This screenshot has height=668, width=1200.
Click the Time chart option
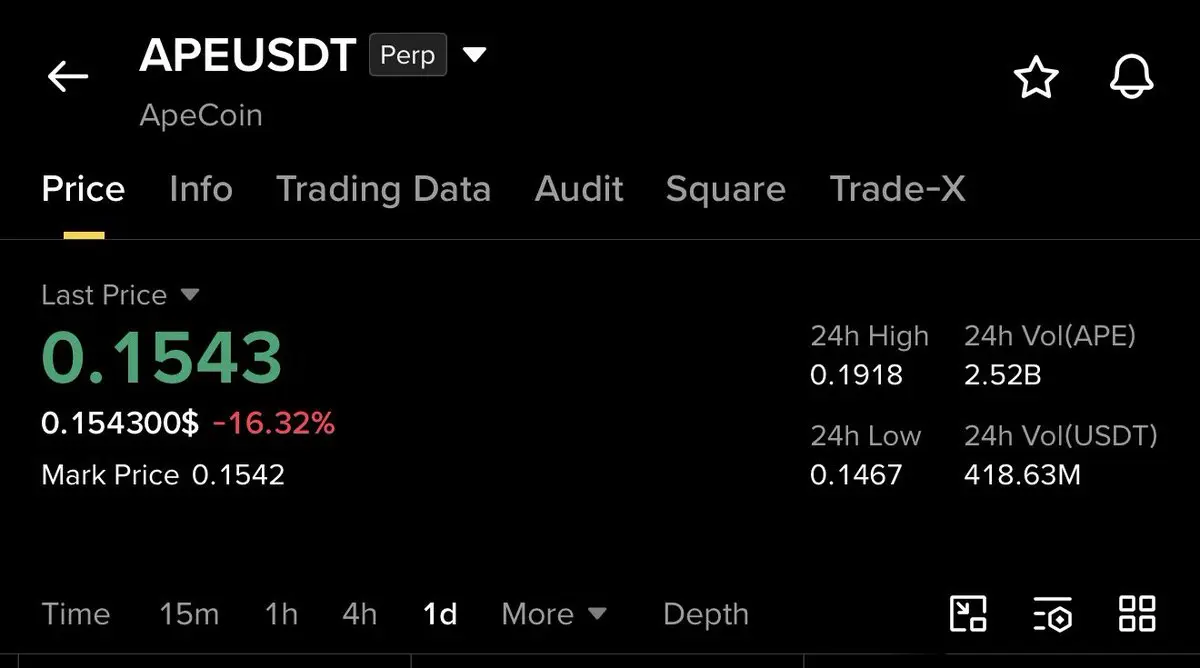(76, 613)
